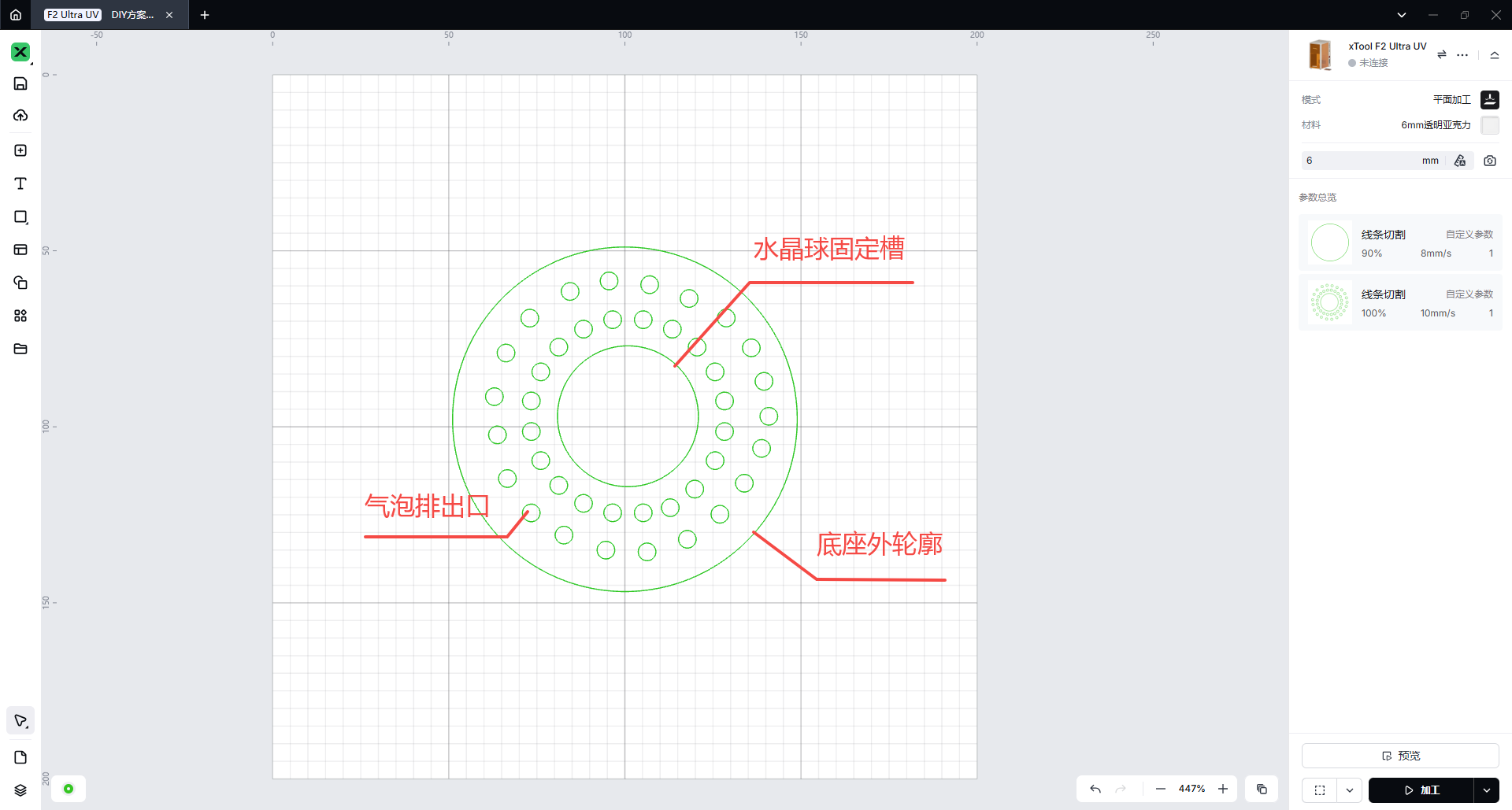Viewport: 1512px width, 810px height.
Task: Open the framing options dropdown arrow
Action: click(x=1350, y=790)
